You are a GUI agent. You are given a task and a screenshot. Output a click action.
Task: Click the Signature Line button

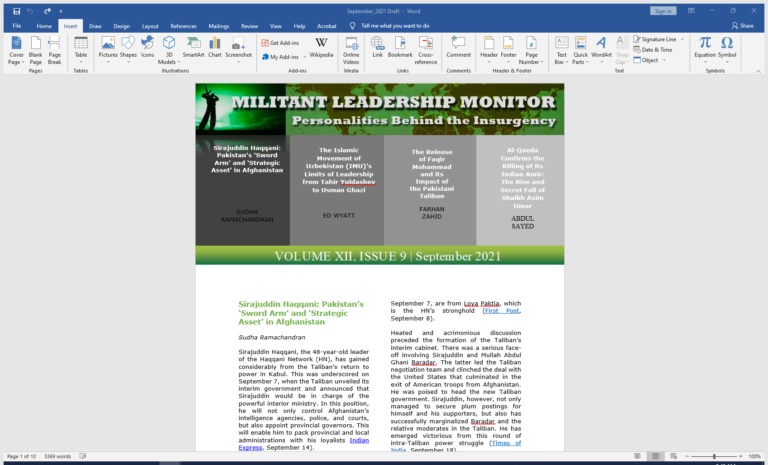[655, 39]
